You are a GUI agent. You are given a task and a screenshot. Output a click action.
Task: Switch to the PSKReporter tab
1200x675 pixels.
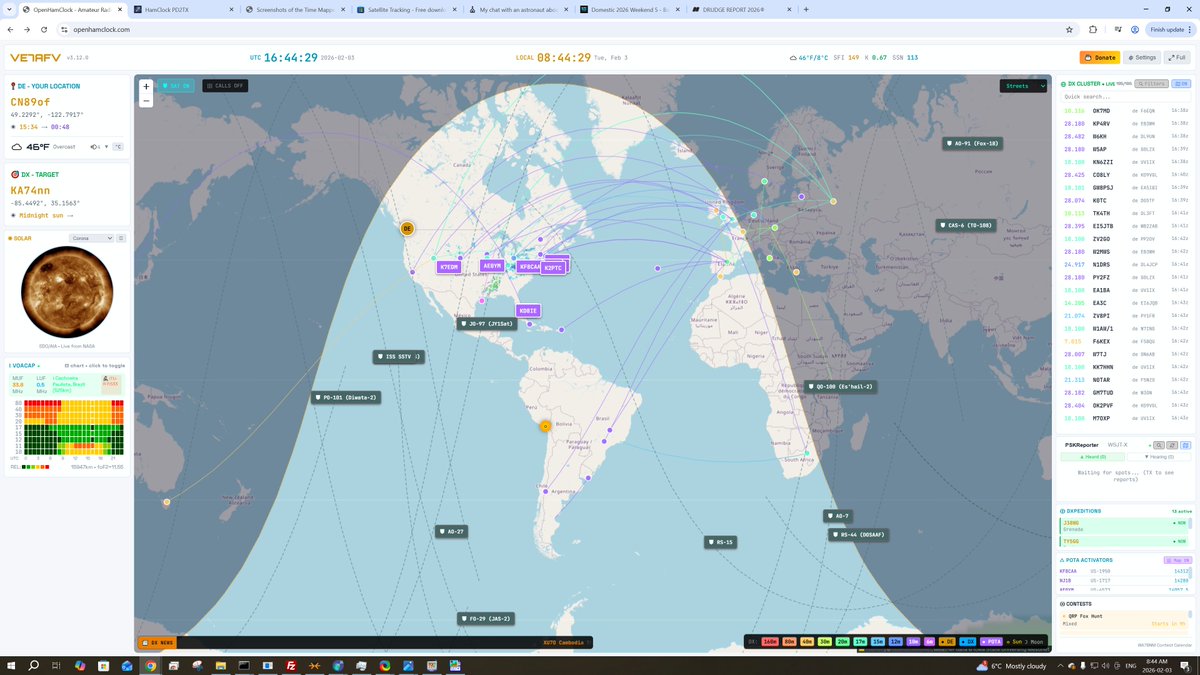[x=1081, y=445]
